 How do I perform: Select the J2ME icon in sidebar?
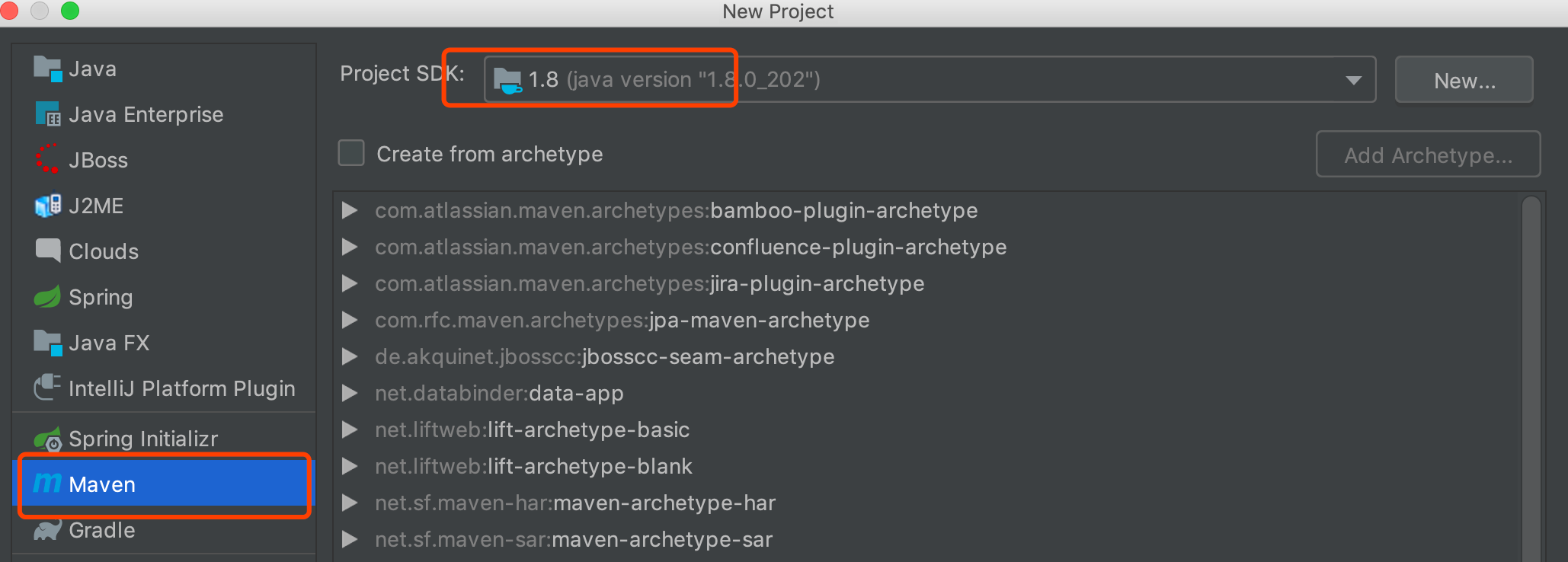[48, 206]
